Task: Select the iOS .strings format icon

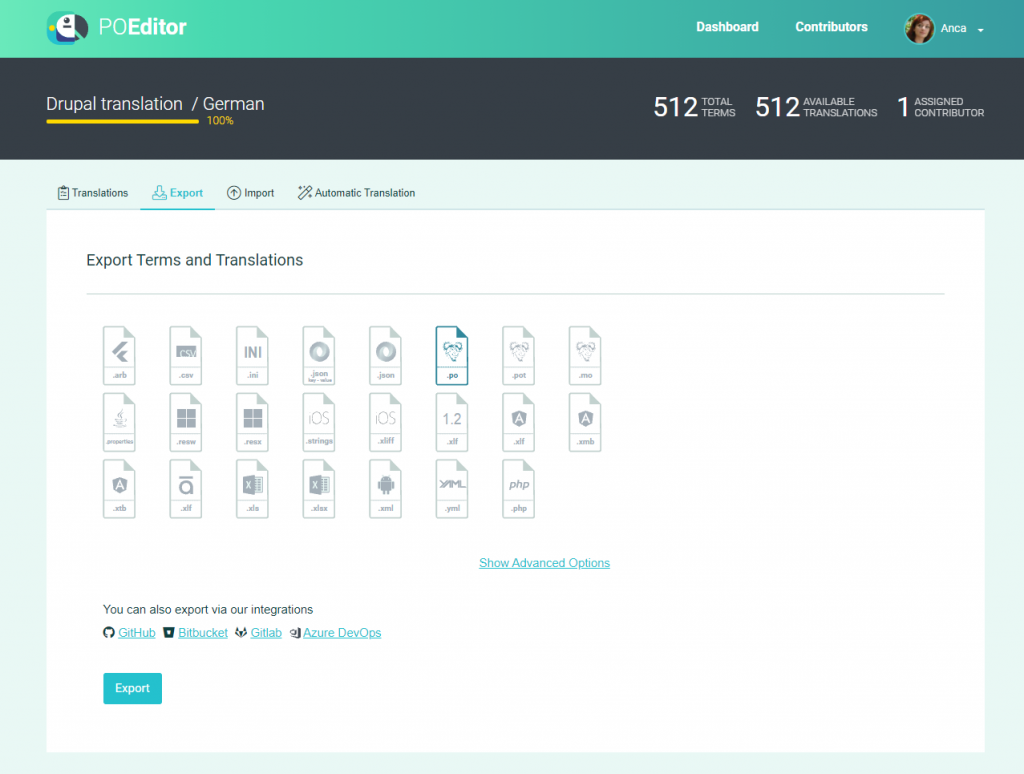Action: (318, 421)
